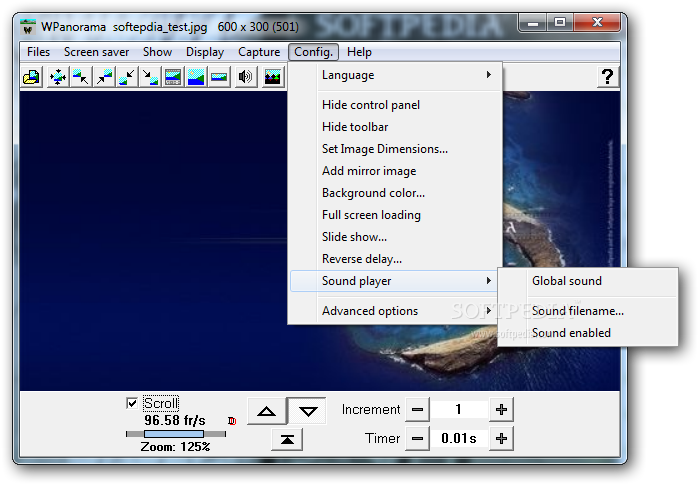Open the Show menu
The width and height of the screenshot is (699, 485).
[157, 52]
